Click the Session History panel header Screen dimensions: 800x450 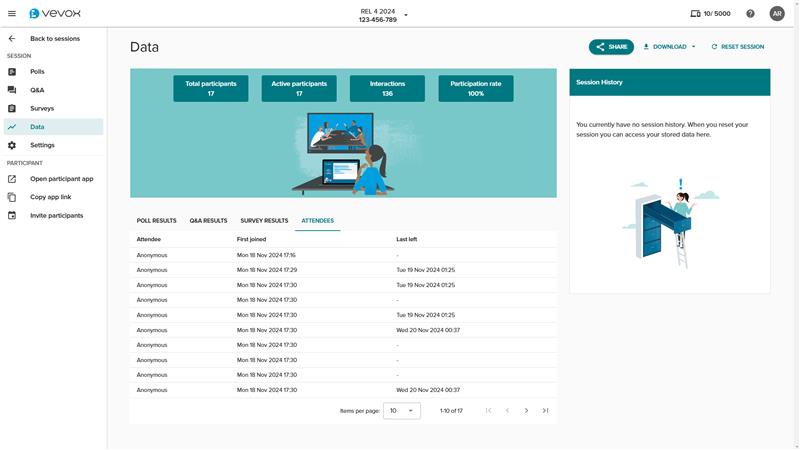click(670, 82)
